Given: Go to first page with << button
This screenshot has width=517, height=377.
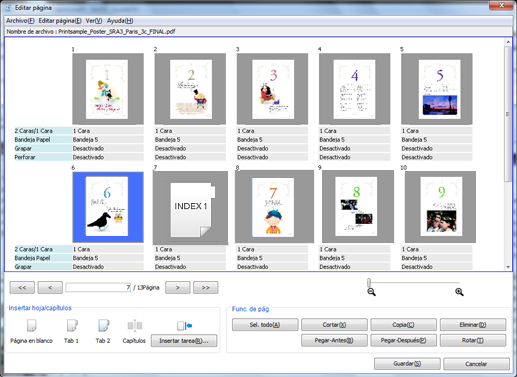Looking at the screenshot, I should point(22,287).
